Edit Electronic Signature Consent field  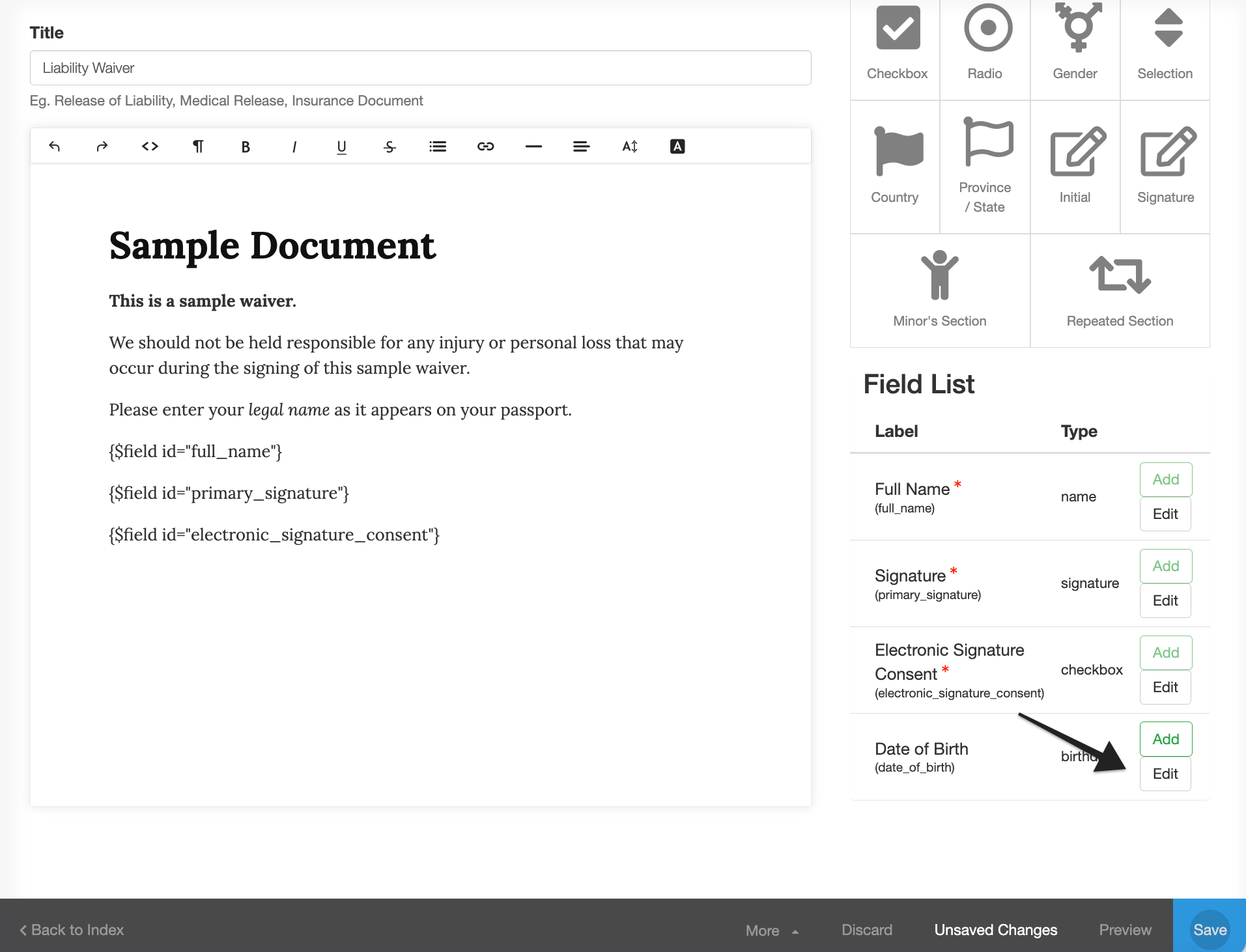1165,687
